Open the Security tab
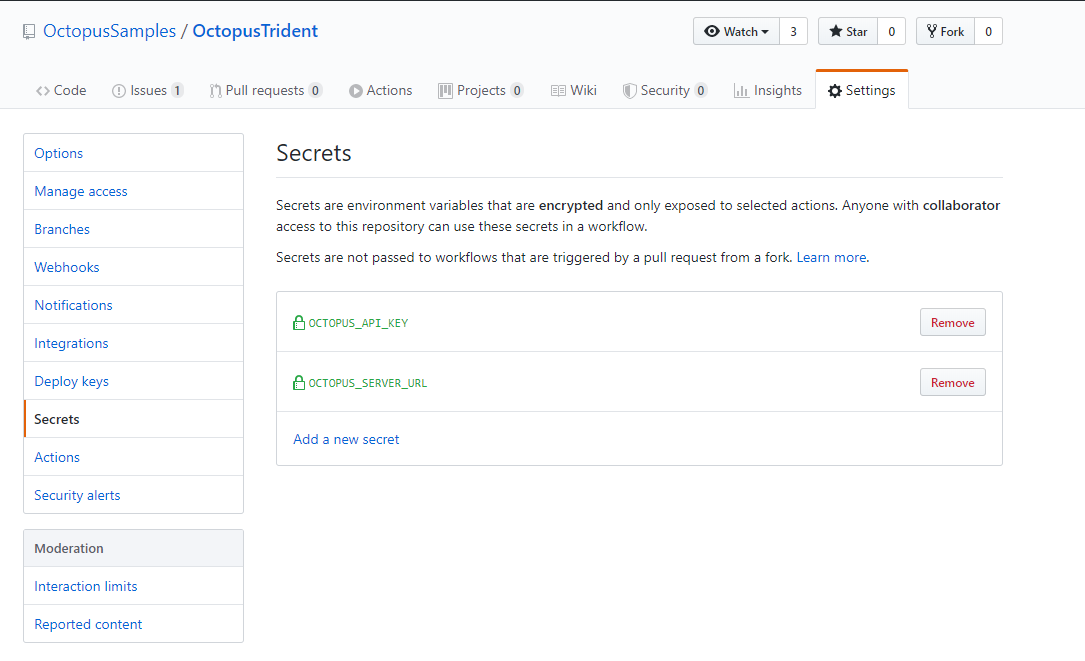Image resolution: width=1085 pixels, height=661 pixels. (x=664, y=90)
